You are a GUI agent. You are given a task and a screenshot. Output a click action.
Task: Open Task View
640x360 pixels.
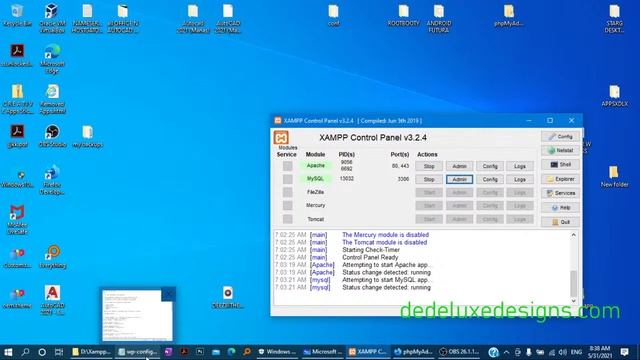pyautogui.click(x=59, y=352)
